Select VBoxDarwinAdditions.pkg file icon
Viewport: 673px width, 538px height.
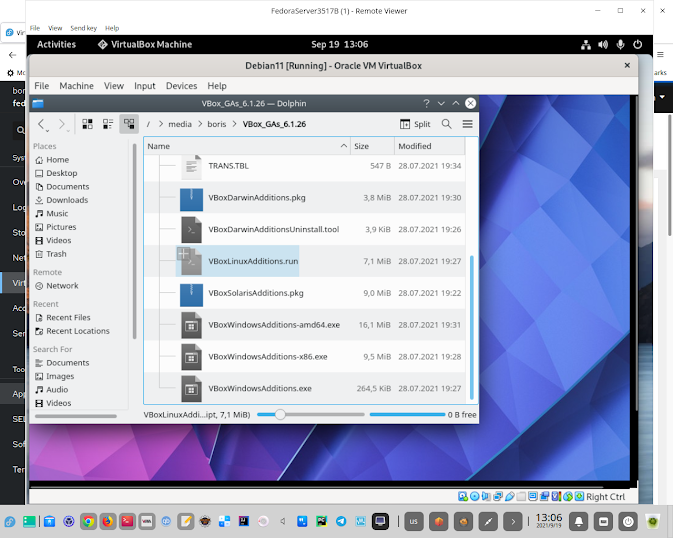point(191,198)
